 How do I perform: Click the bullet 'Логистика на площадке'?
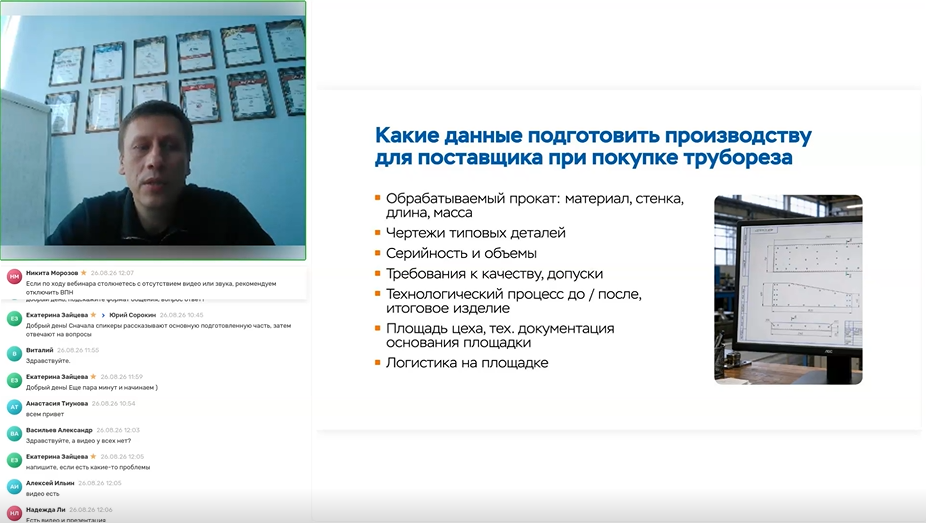coord(467,363)
